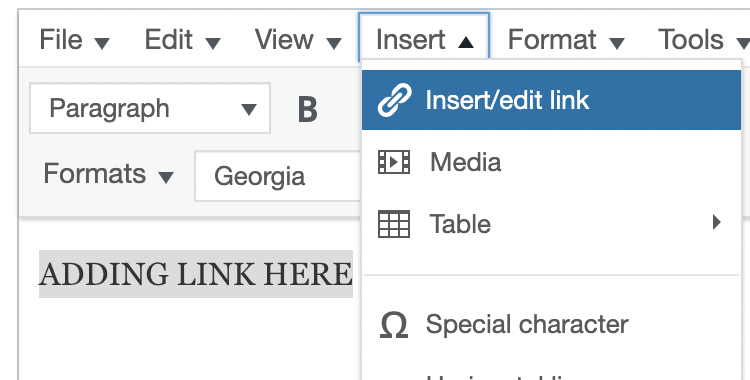This screenshot has width=750, height=380.
Task: Open the Paragraph block format dropdown
Action: [x=150, y=108]
